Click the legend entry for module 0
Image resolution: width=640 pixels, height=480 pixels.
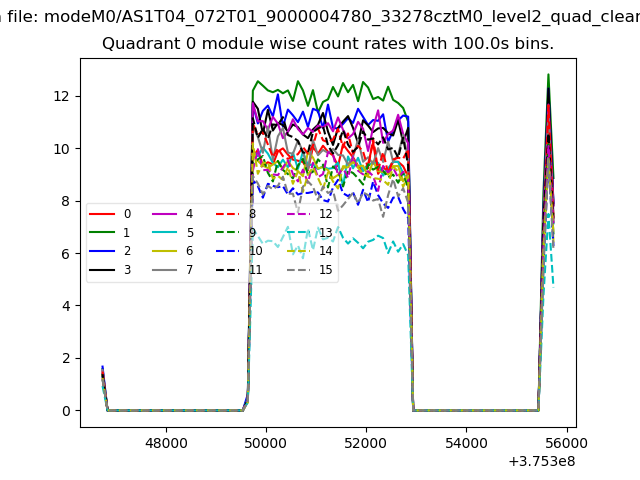[x=112, y=214]
